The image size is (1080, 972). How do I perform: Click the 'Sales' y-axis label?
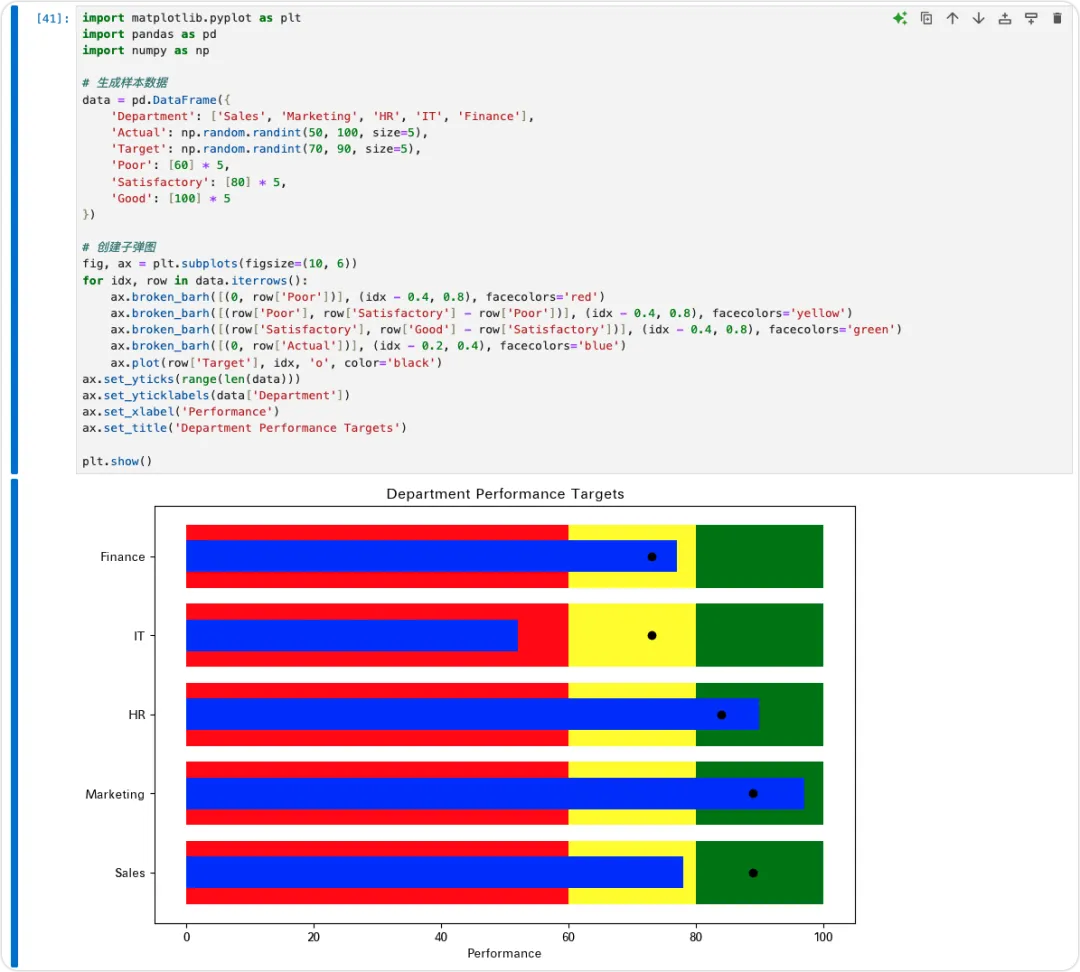(130, 873)
